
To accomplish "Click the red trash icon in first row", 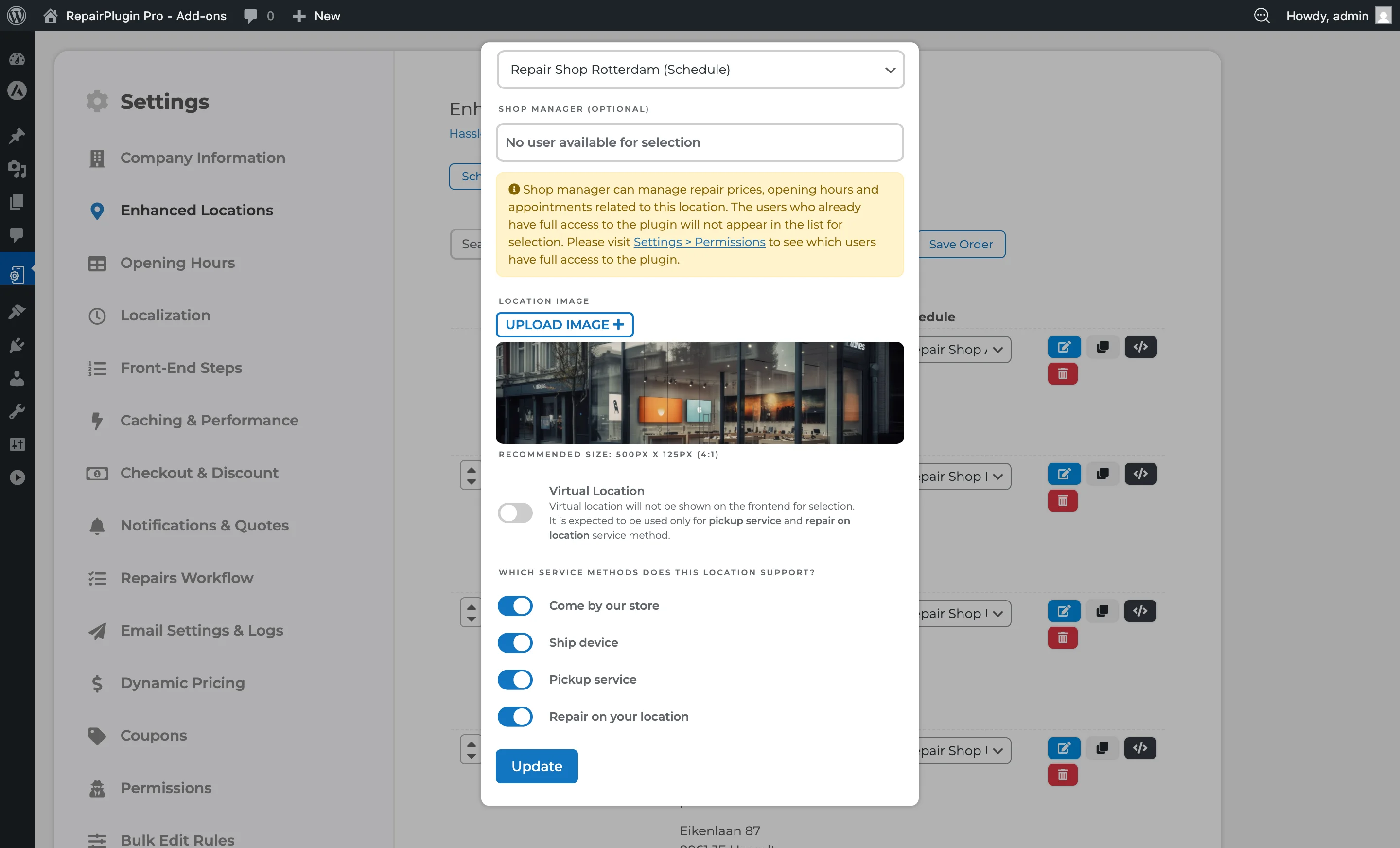I will (1063, 374).
